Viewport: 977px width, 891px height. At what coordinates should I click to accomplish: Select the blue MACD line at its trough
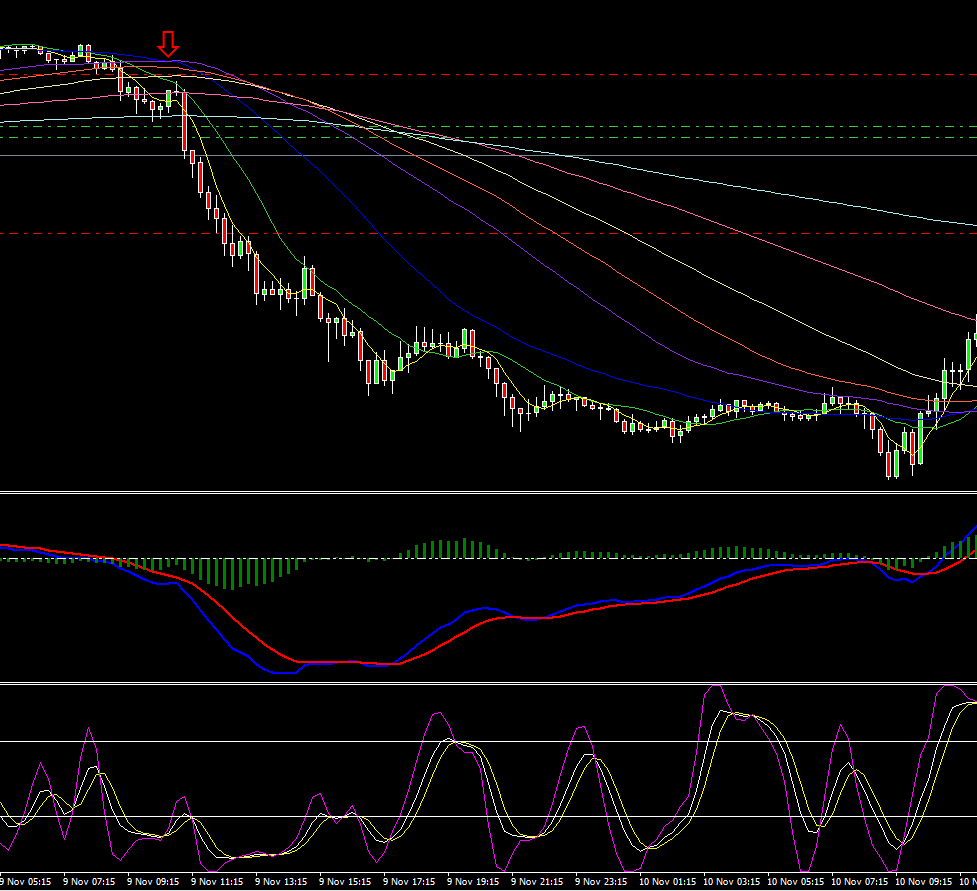pos(280,672)
